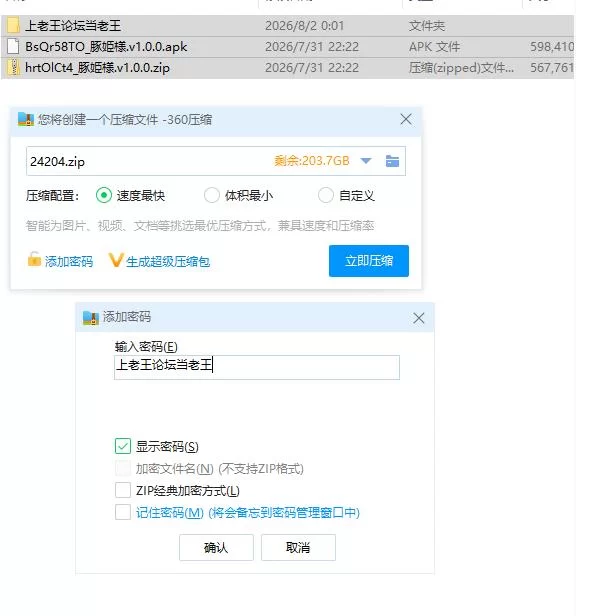This screenshot has height=616, width=593.
Task: Click the zip icon of hrtOlCt4 archive
Action: 13,67
